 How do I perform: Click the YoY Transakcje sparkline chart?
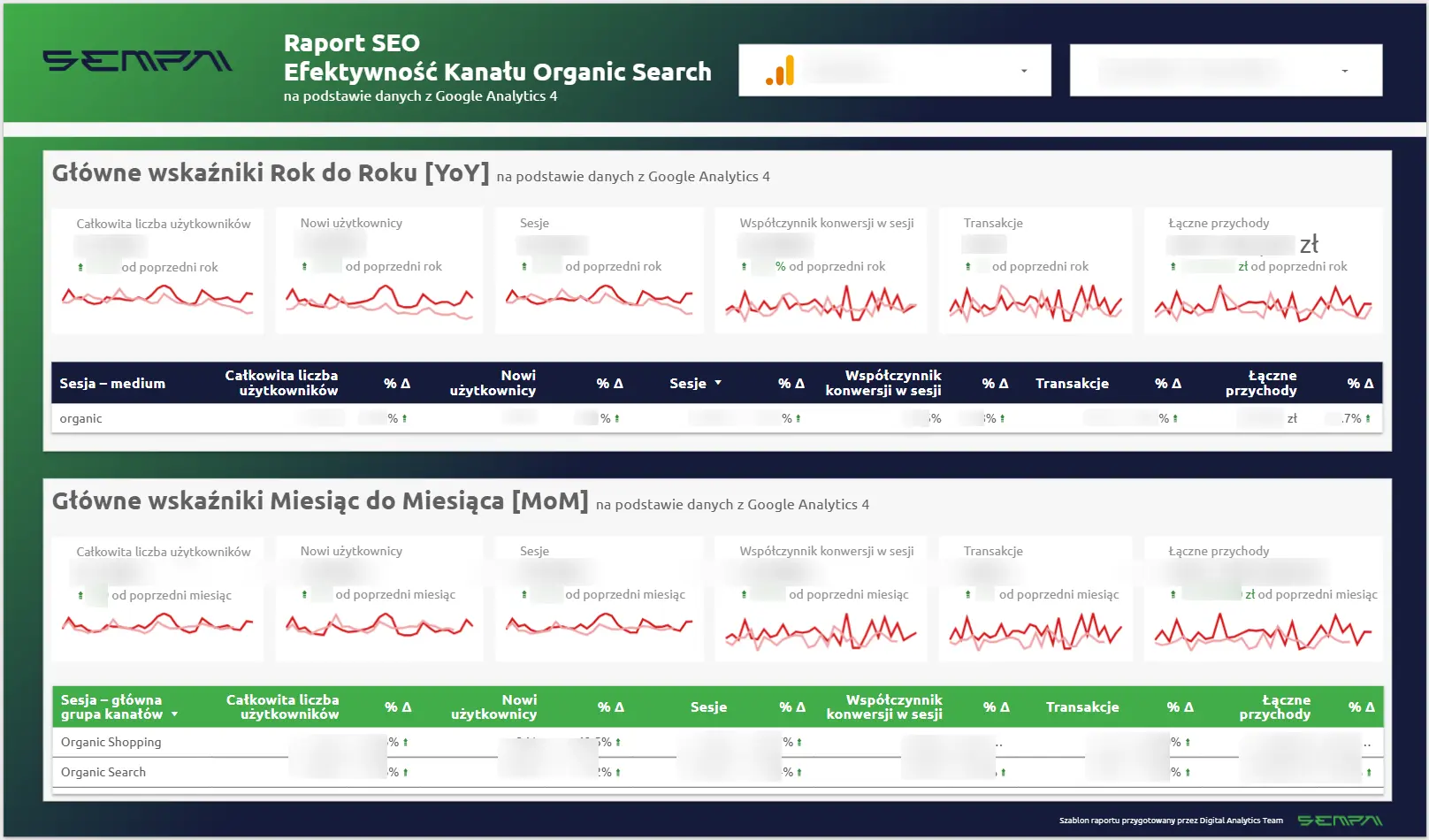click(x=1035, y=303)
